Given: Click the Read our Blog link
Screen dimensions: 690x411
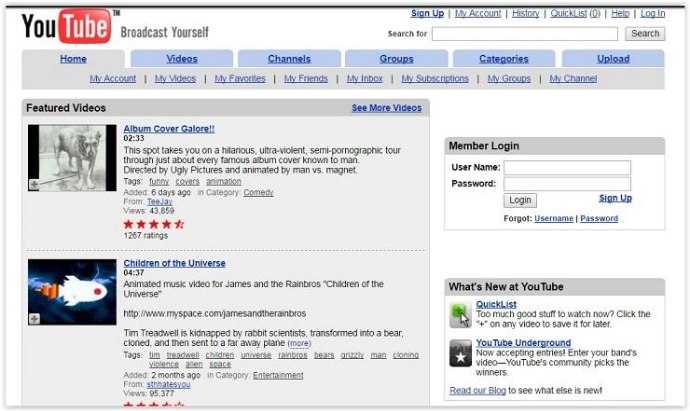Looking at the screenshot, I should 477,391.
